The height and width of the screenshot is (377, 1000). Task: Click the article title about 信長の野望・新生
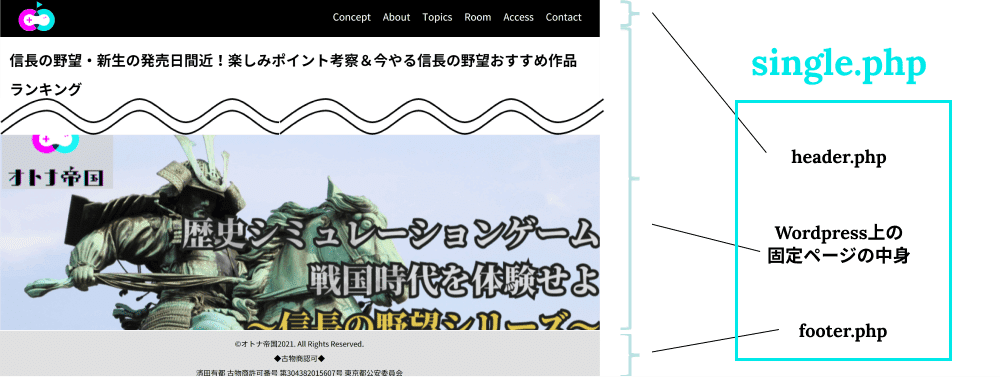coord(293,75)
